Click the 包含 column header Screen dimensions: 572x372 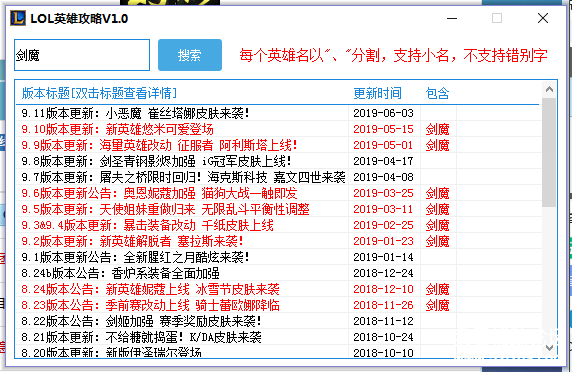click(437, 93)
